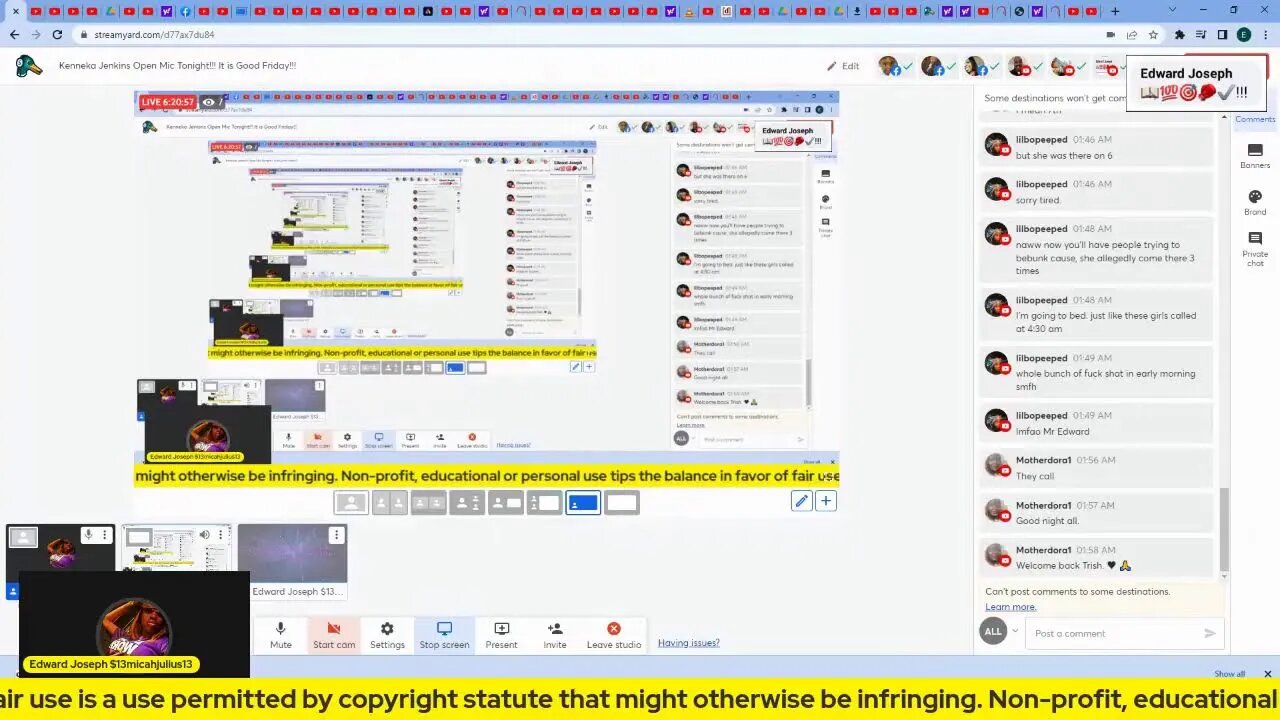1280x720 pixels.
Task: Open the Chrome three-dot menu
Action: coord(1265,34)
